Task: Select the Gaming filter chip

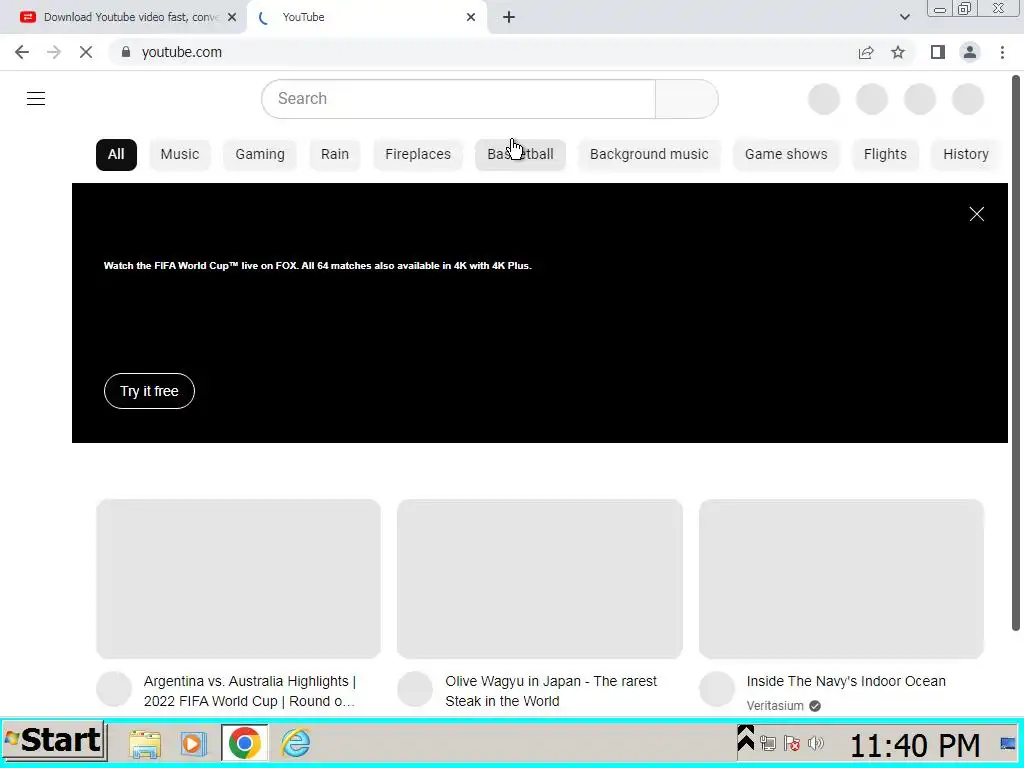Action: coord(260,155)
